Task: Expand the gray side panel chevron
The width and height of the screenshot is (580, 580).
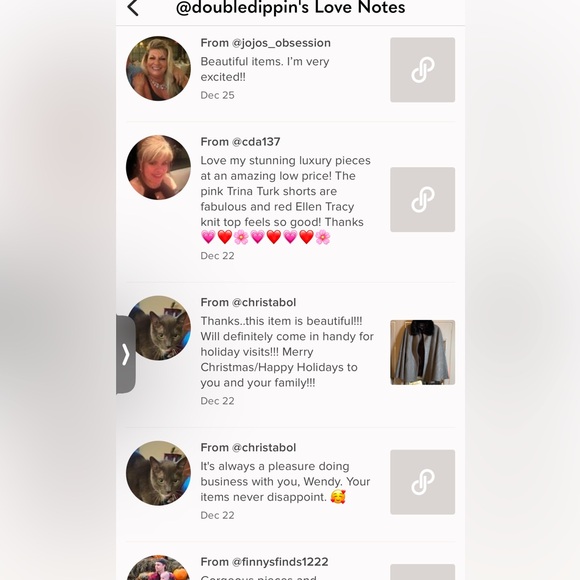Action: point(126,354)
